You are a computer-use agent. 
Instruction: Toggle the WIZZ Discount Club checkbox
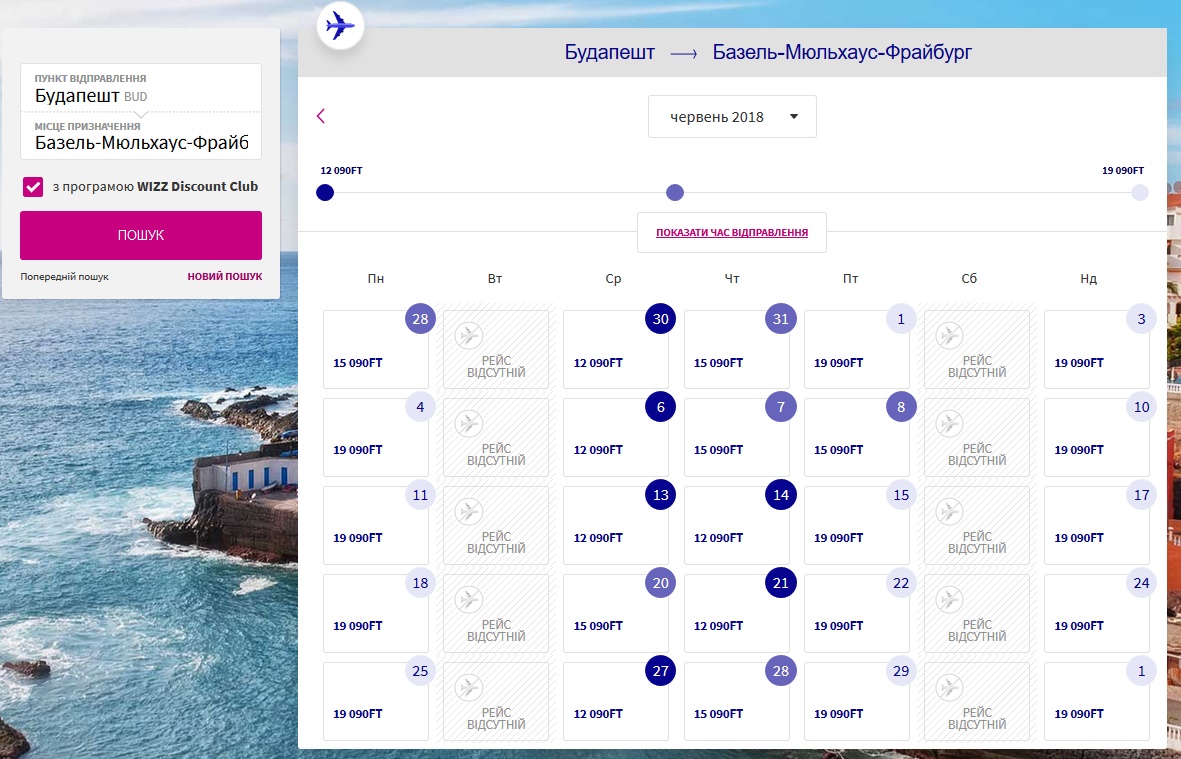33,186
